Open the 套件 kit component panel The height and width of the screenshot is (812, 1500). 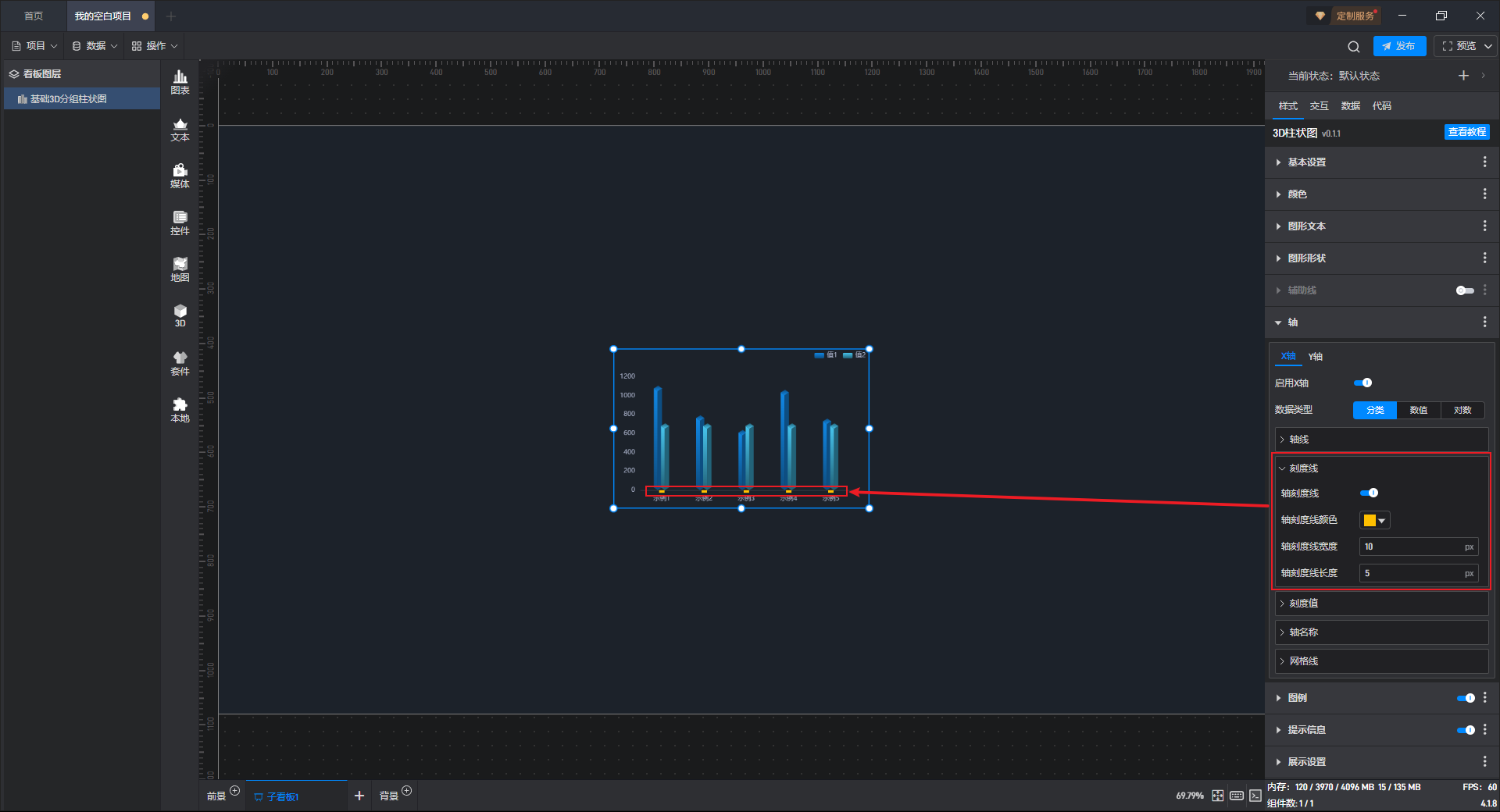coord(180,363)
